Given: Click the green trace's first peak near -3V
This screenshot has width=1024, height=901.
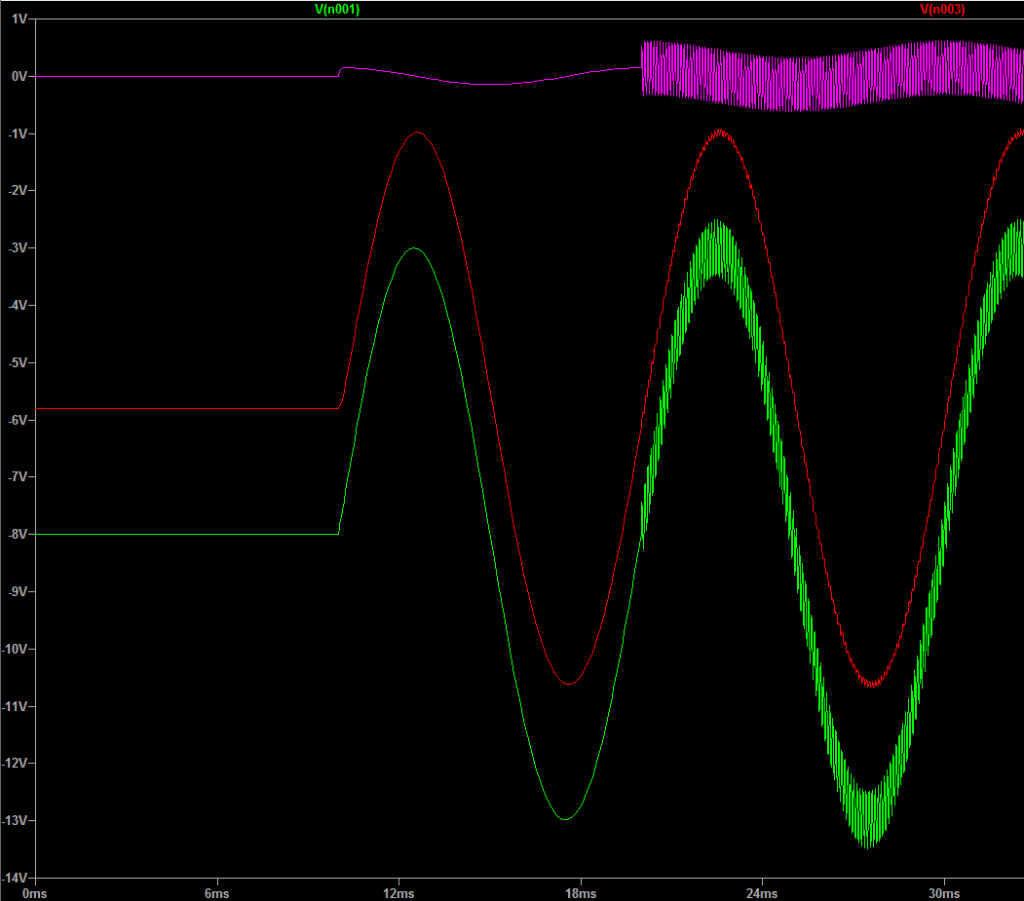Looking at the screenshot, I should (x=414, y=248).
